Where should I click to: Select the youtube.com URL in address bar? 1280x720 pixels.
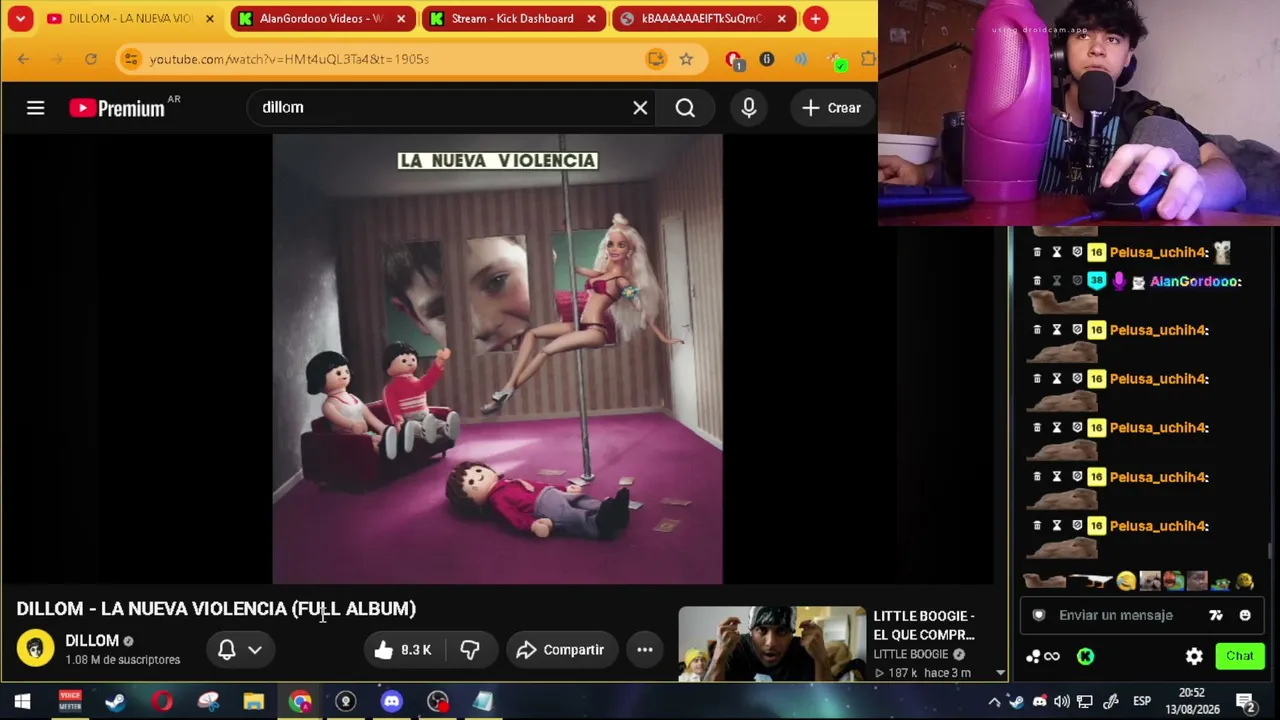289,59
